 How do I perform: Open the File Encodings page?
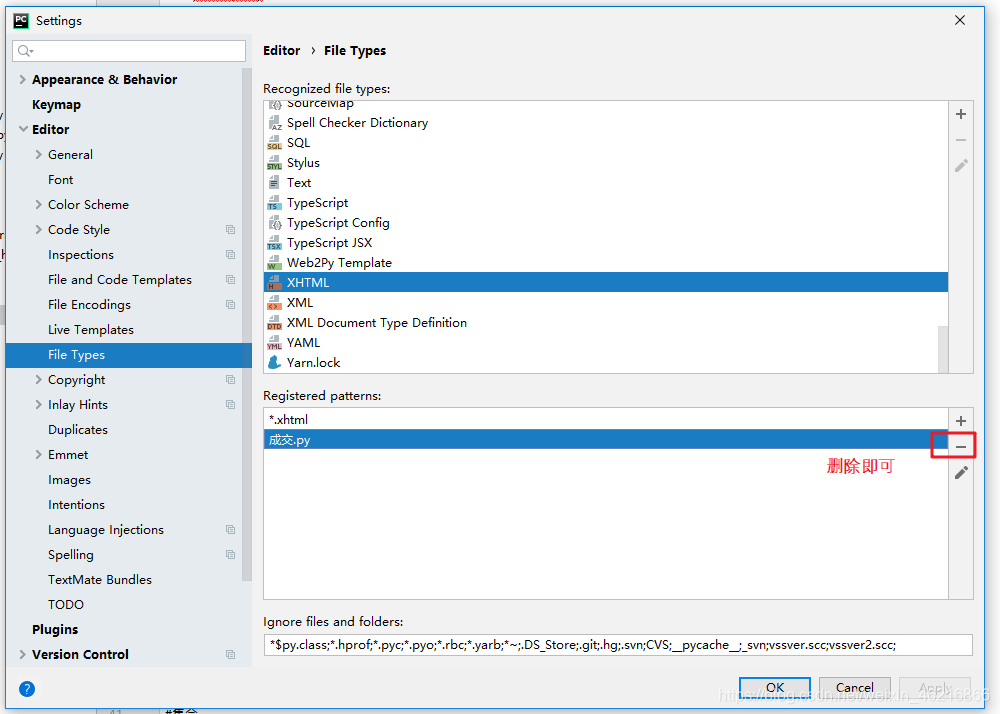(x=89, y=305)
